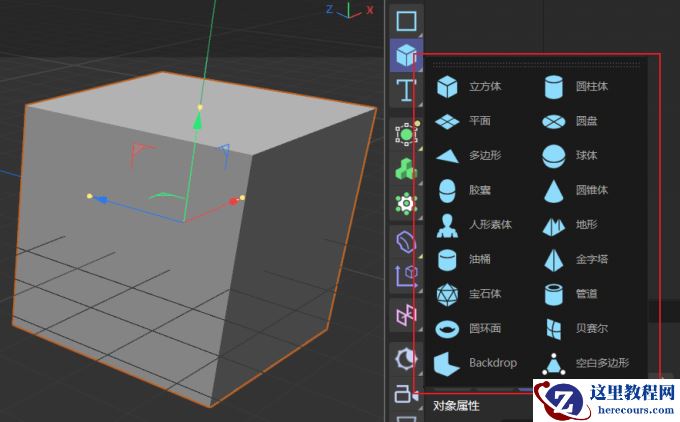Click the purple axis with cube icon

(x=406, y=276)
